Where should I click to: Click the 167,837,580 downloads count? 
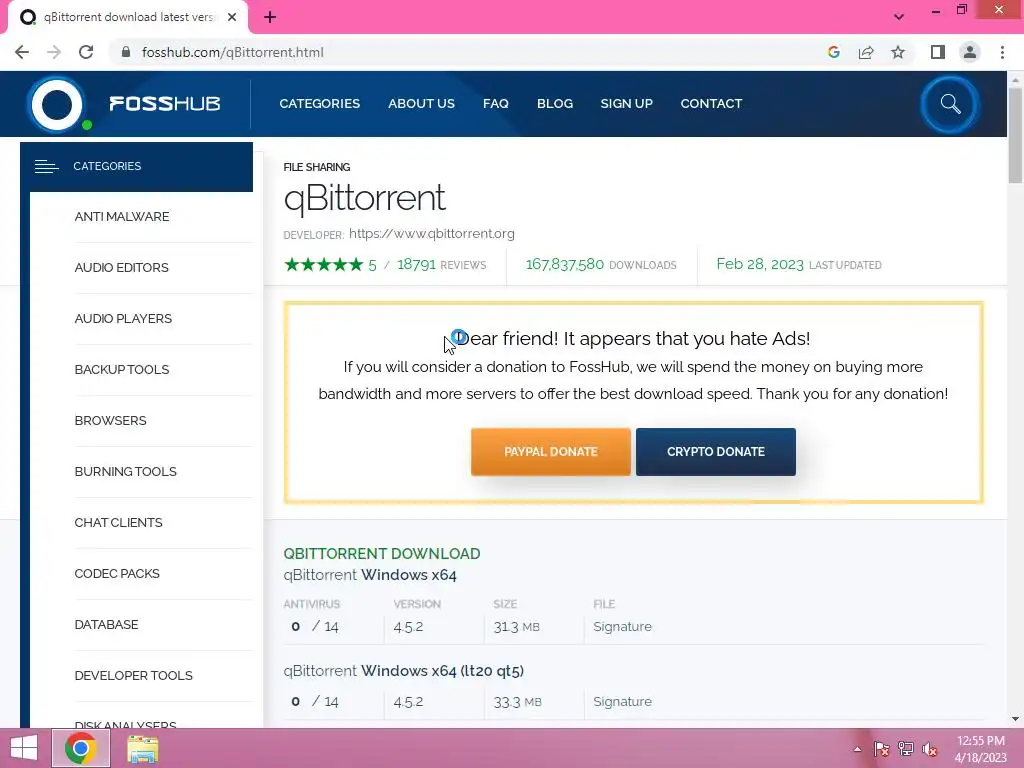coord(565,264)
